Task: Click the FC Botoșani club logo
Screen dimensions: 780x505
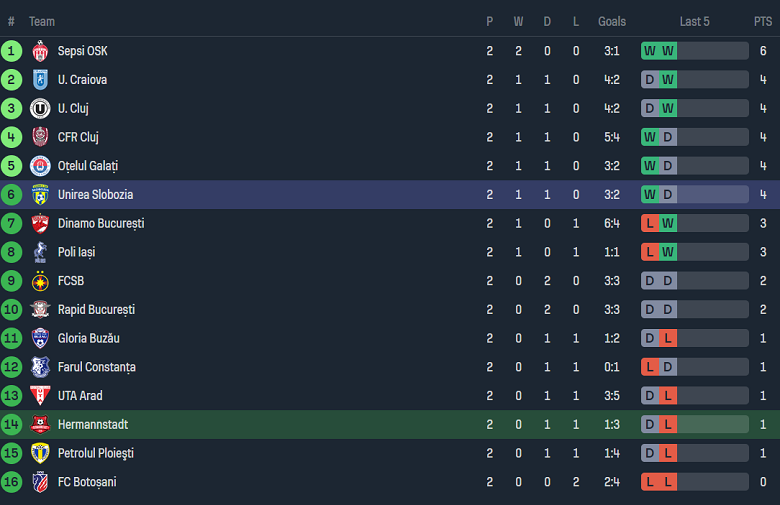Action: tap(40, 482)
